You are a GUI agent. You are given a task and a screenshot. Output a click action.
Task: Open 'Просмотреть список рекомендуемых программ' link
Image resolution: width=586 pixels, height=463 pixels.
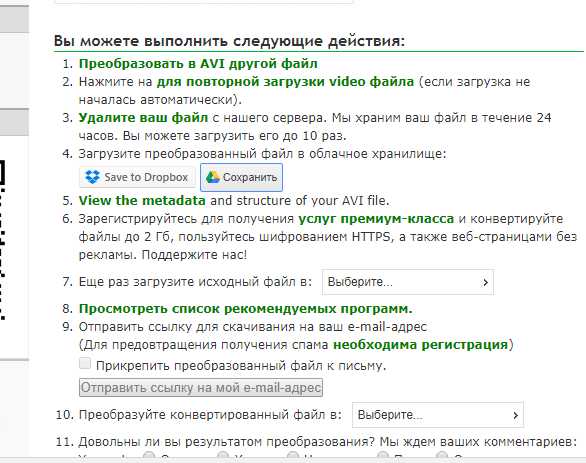[x=246, y=309]
